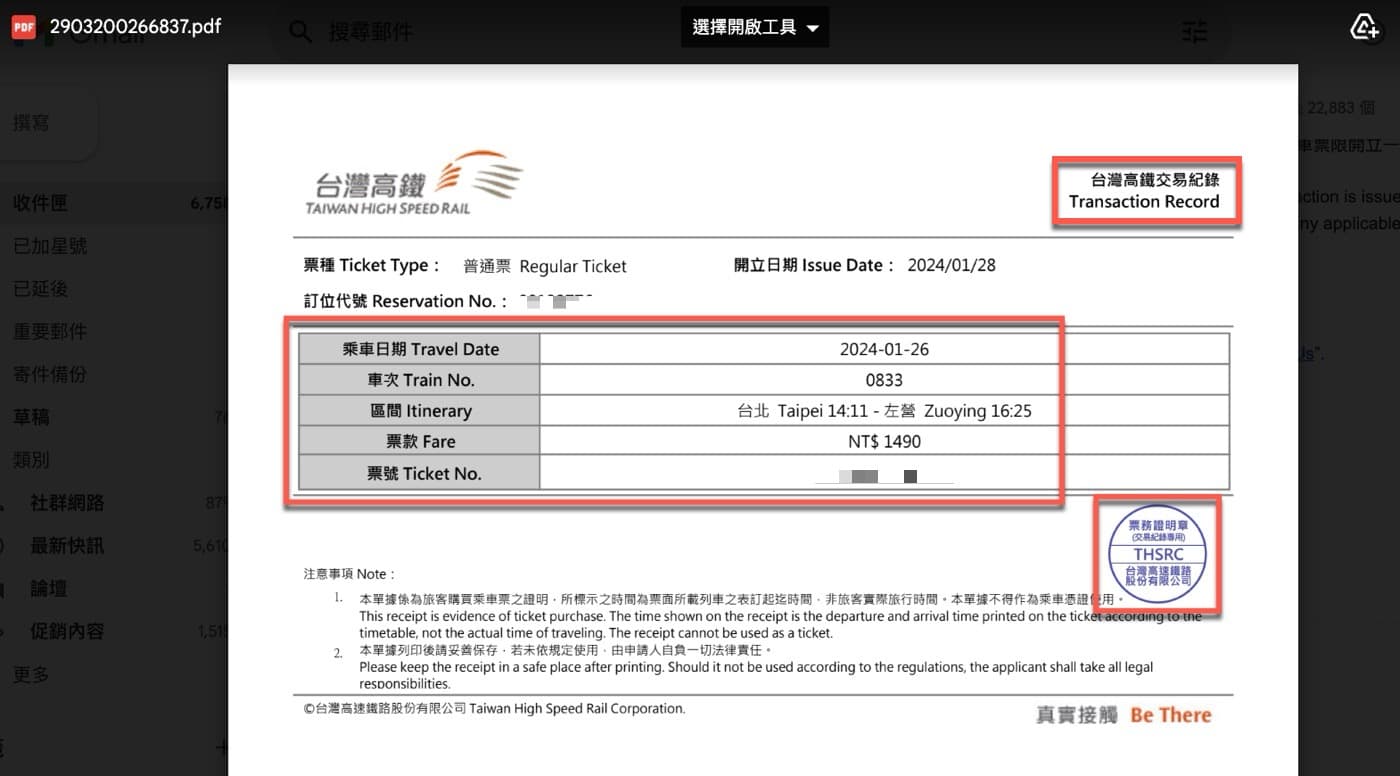Click the 票種 Ticket Type label
Image resolution: width=1400 pixels, height=776 pixels.
coord(372,266)
